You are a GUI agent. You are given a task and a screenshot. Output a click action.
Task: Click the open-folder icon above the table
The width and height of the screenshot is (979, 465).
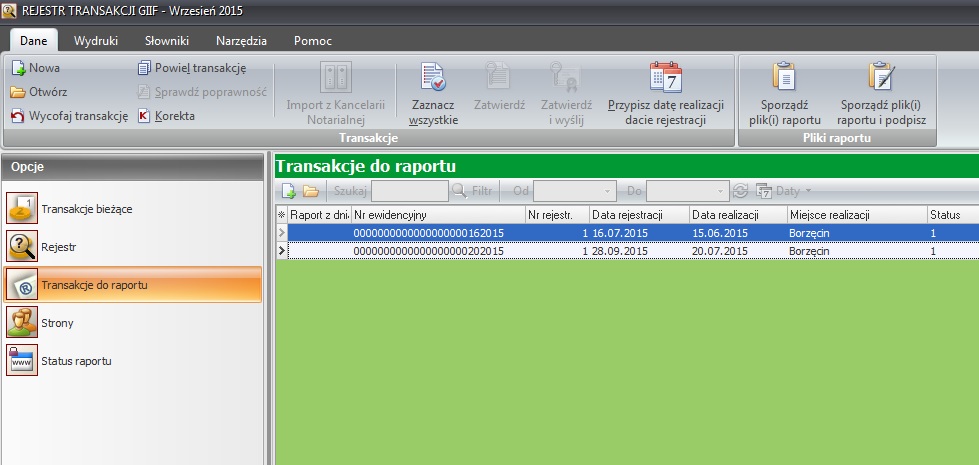[x=310, y=191]
